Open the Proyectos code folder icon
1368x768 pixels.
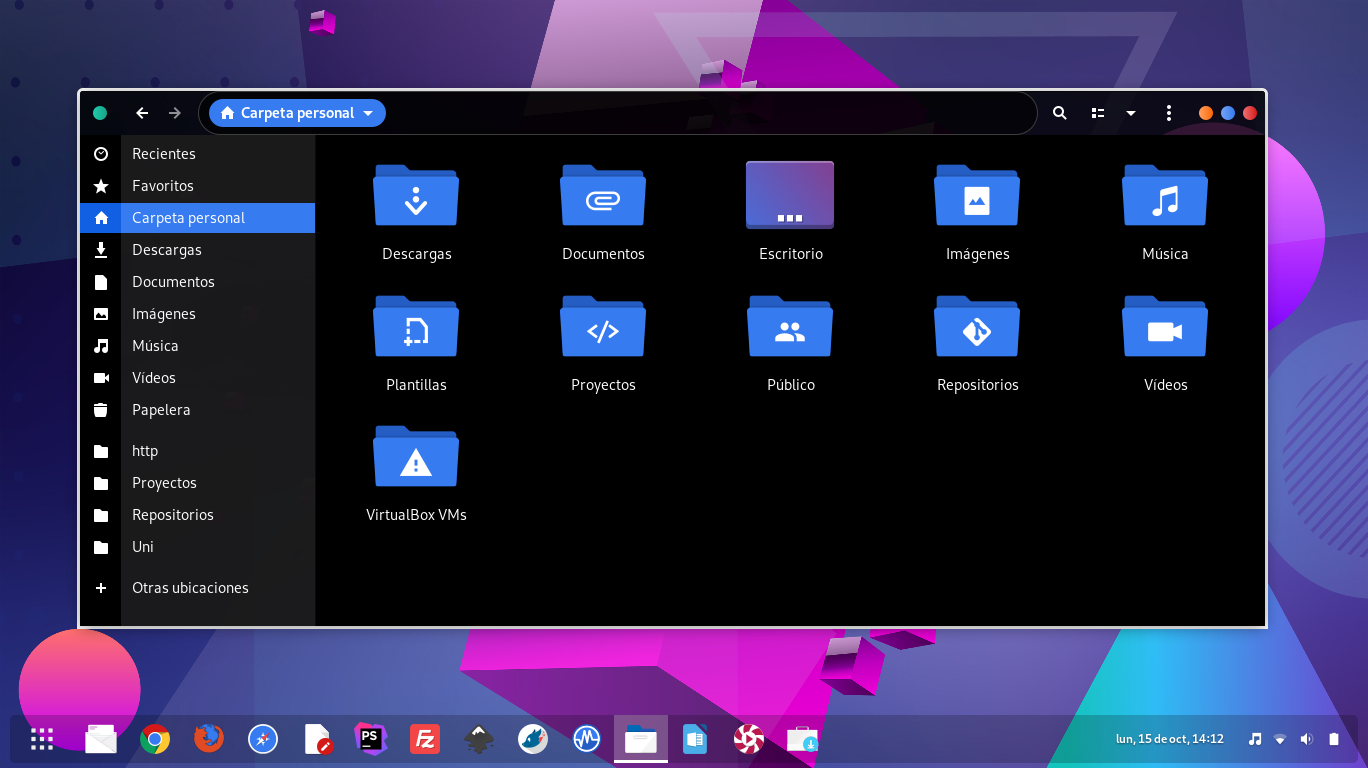coord(603,326)
